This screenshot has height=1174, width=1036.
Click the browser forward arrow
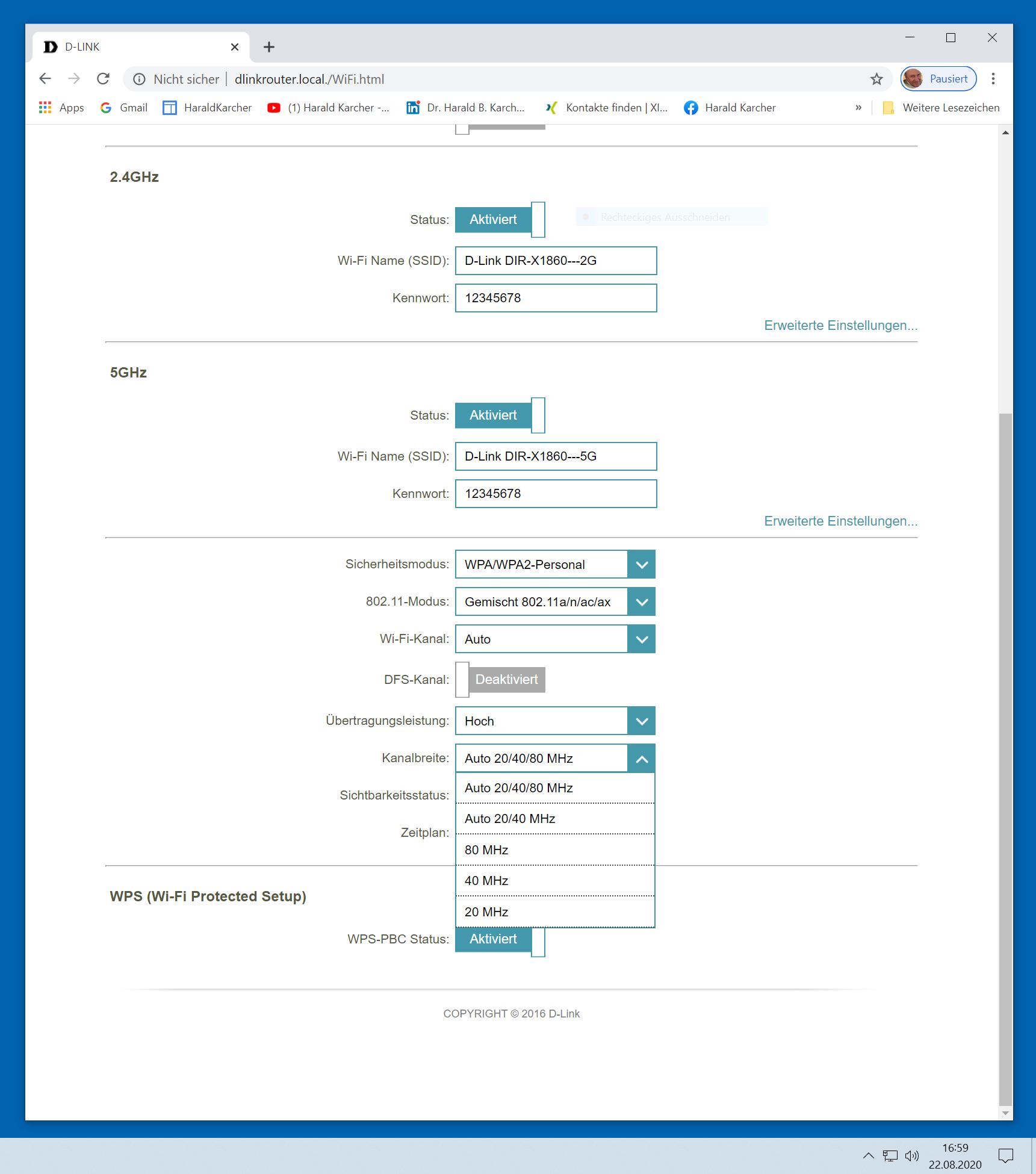point(74,79)
